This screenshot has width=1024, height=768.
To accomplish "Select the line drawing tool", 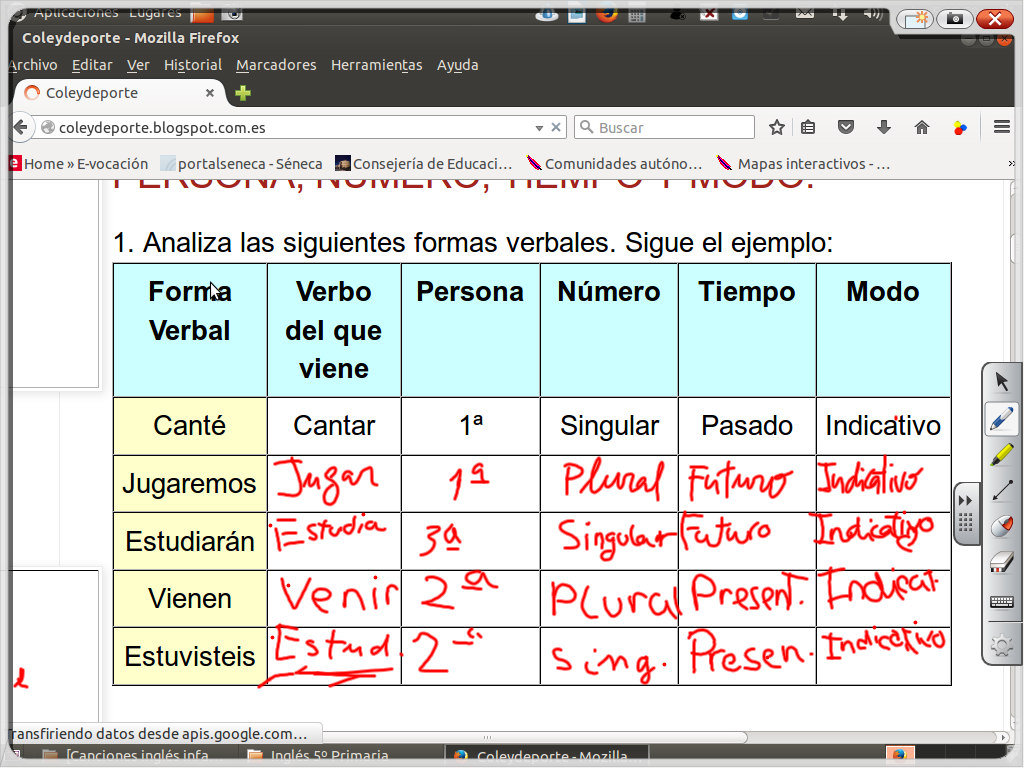I will [x=1001, y=490].
